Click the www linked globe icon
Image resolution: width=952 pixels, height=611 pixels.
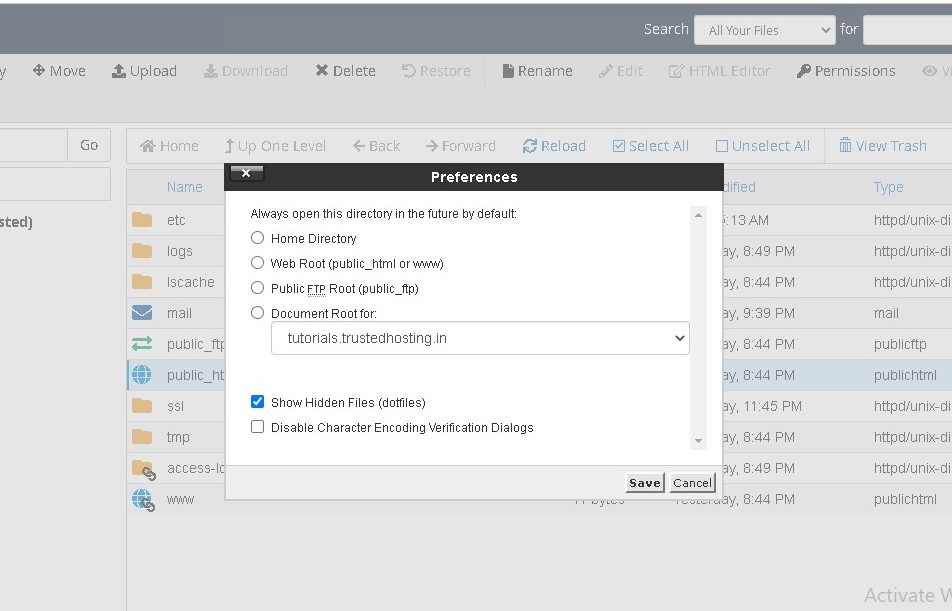coord(144,500)
